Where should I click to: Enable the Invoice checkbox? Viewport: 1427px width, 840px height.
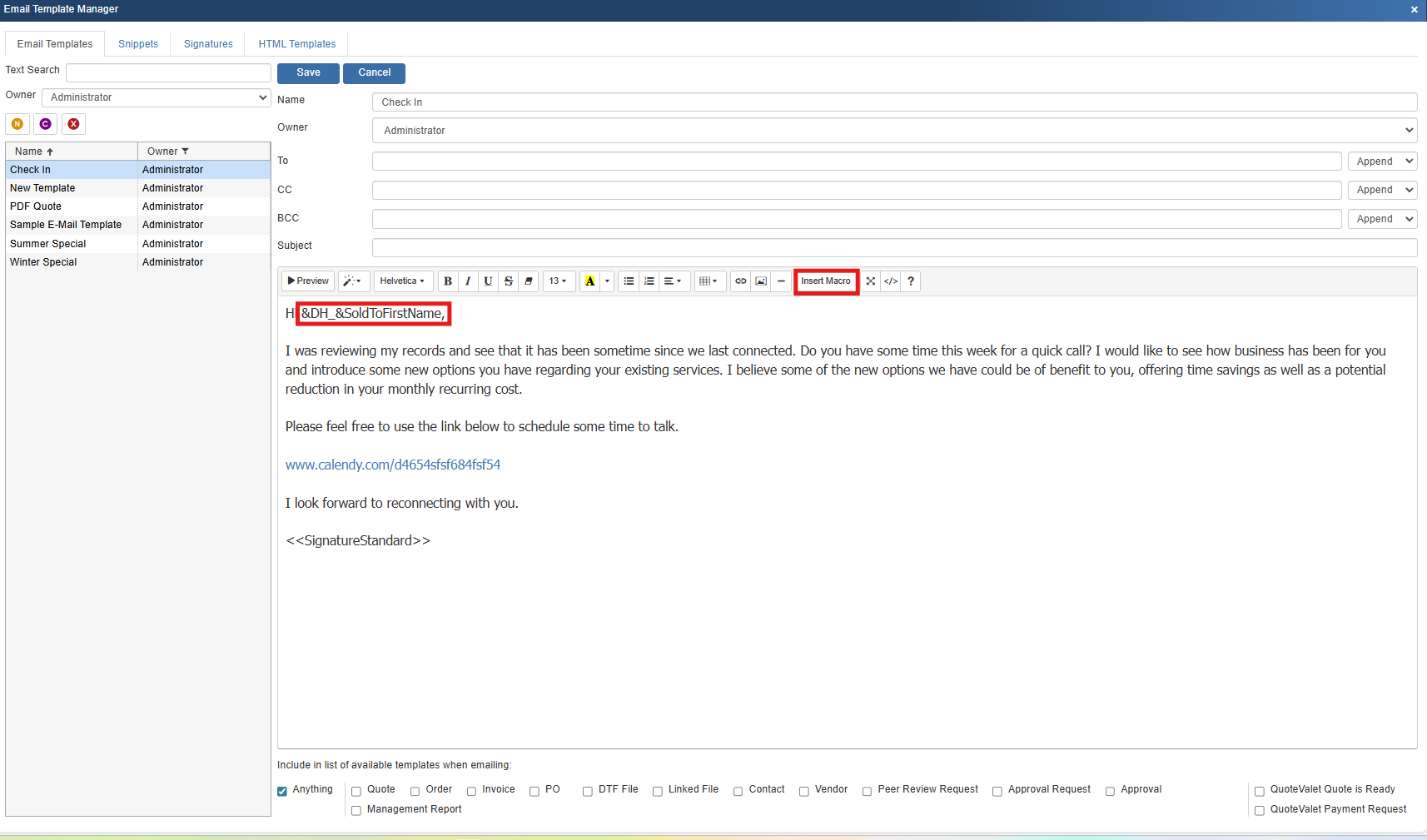[471, 791]
